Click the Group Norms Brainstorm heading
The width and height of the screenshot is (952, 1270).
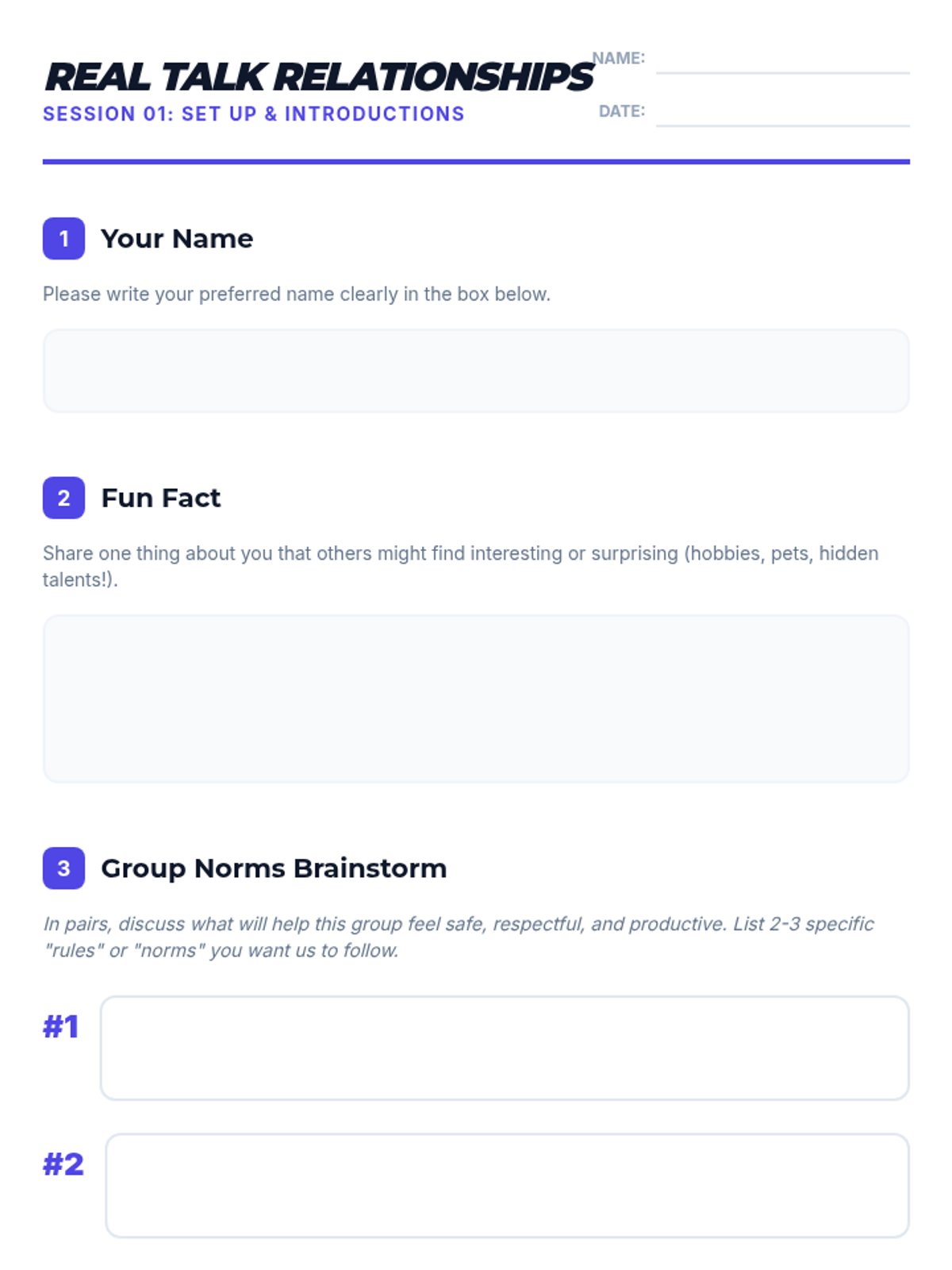(x=274, y=868)
